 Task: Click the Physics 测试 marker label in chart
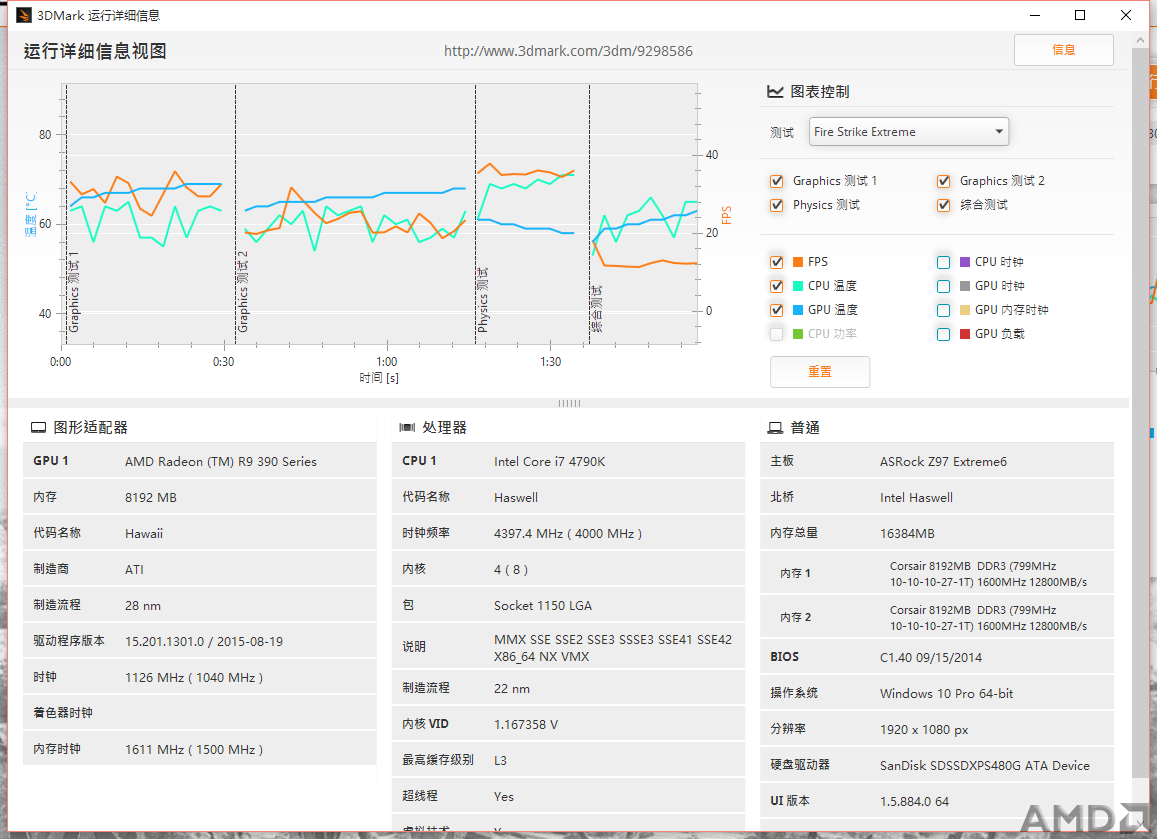point(483,300)
